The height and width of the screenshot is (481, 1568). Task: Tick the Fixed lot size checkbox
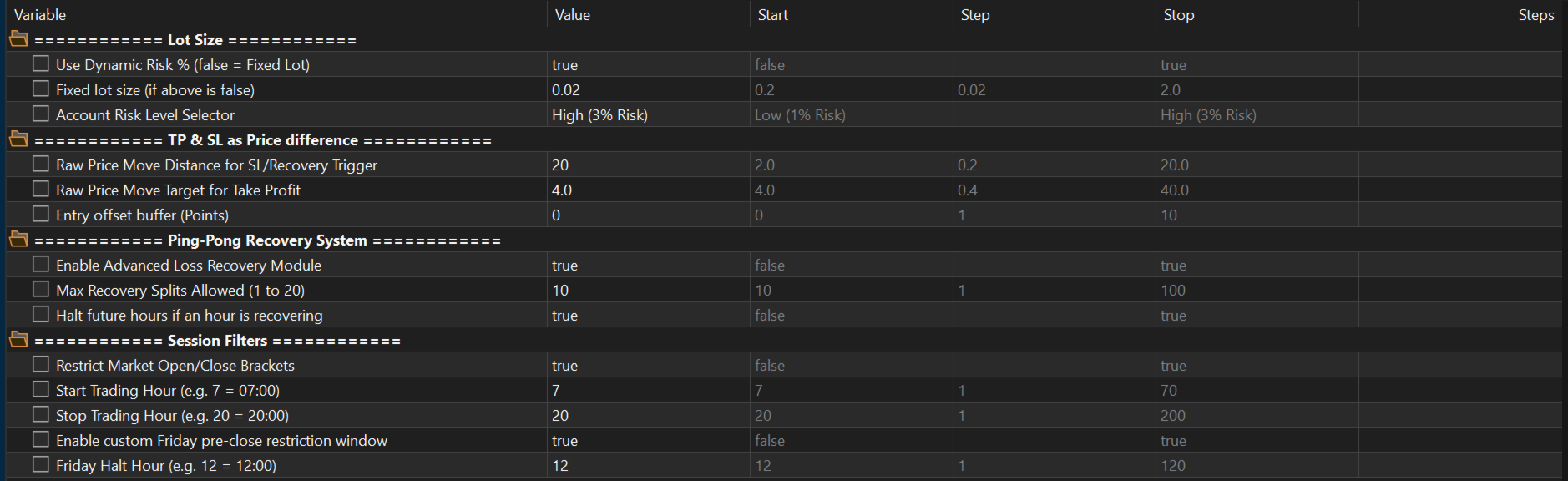tap(40, 89)
